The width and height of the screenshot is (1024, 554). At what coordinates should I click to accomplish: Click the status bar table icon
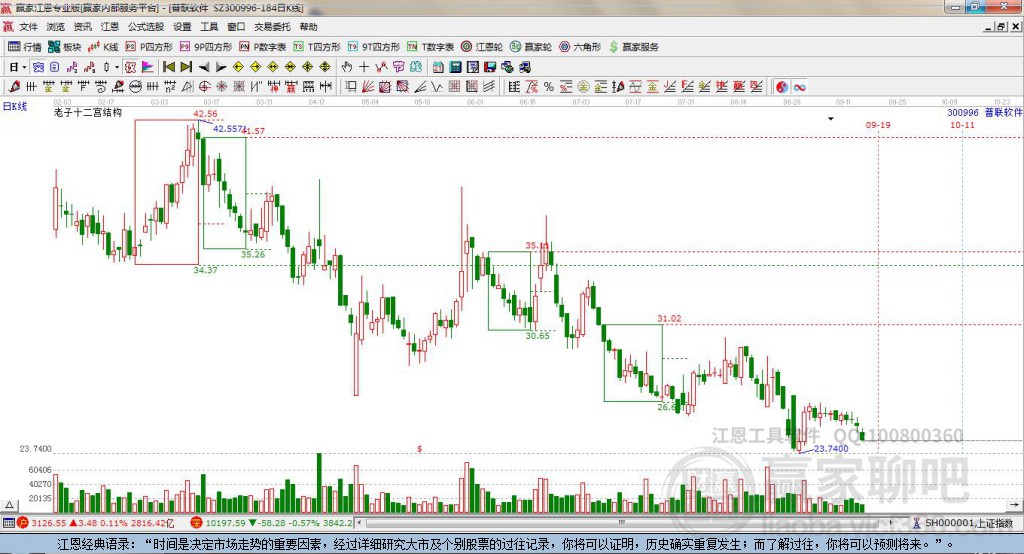click(x=8, y=523)
